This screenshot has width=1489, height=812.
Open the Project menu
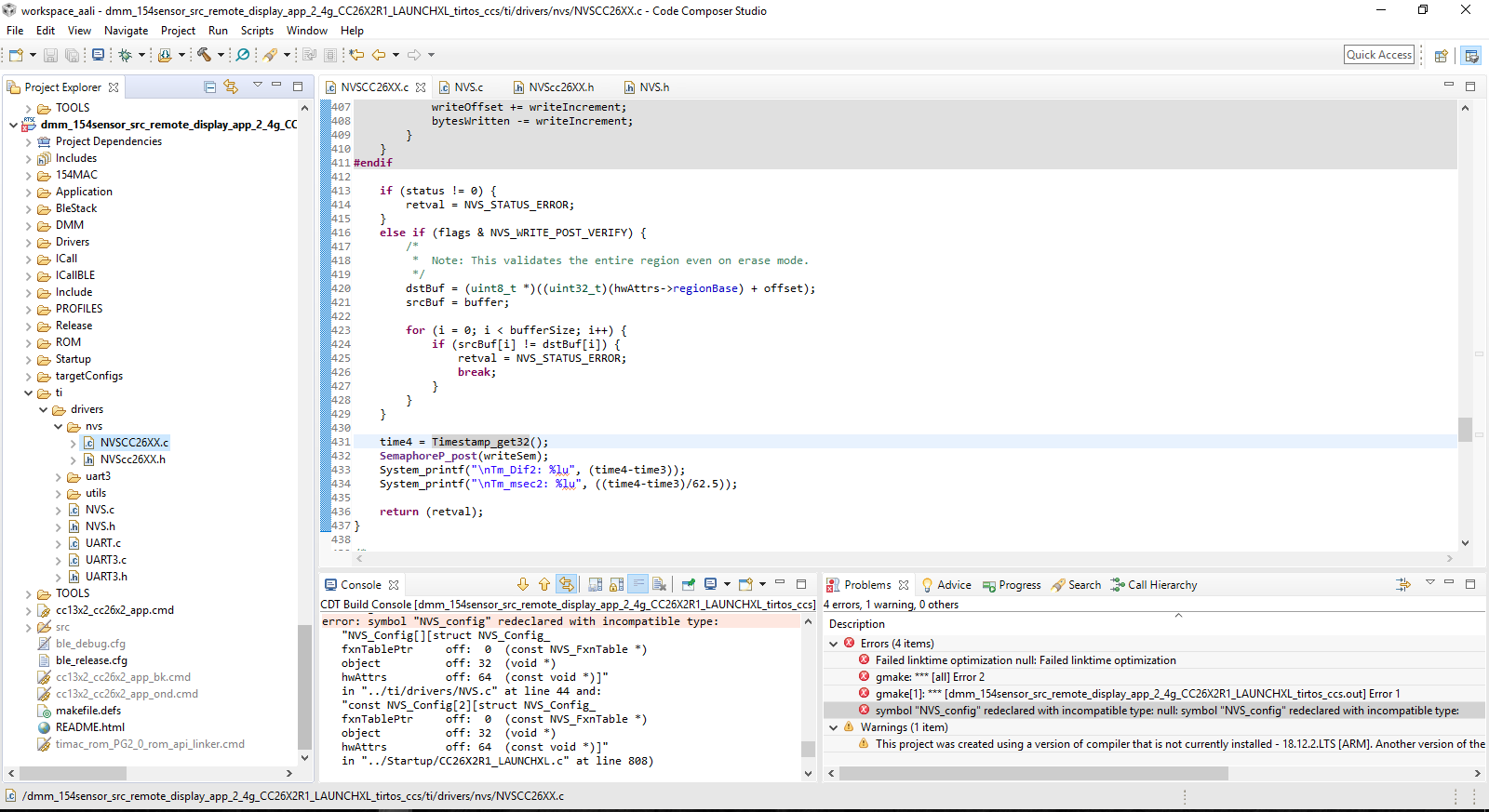178,31
